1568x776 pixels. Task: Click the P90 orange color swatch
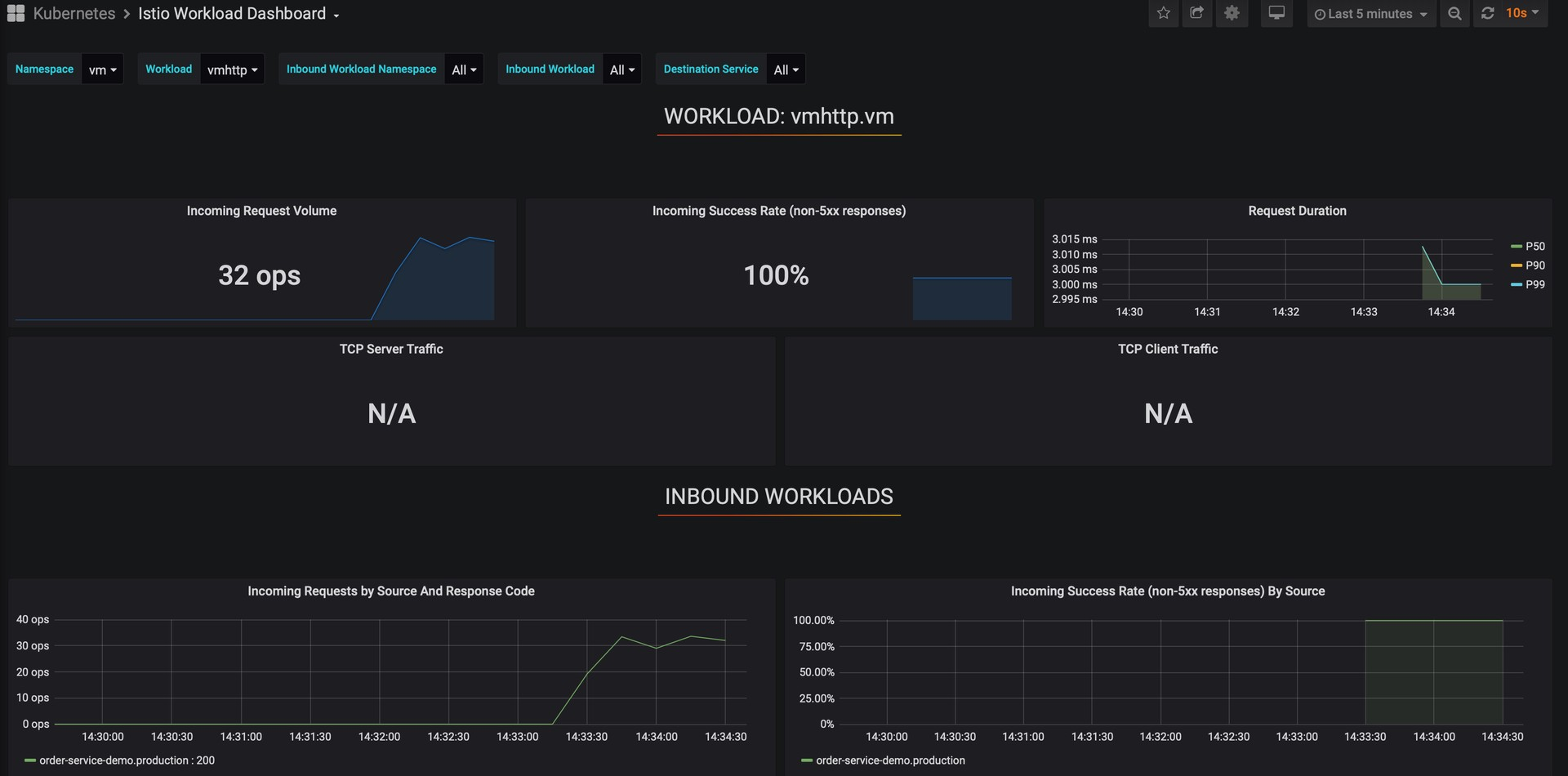[1517, 265]
